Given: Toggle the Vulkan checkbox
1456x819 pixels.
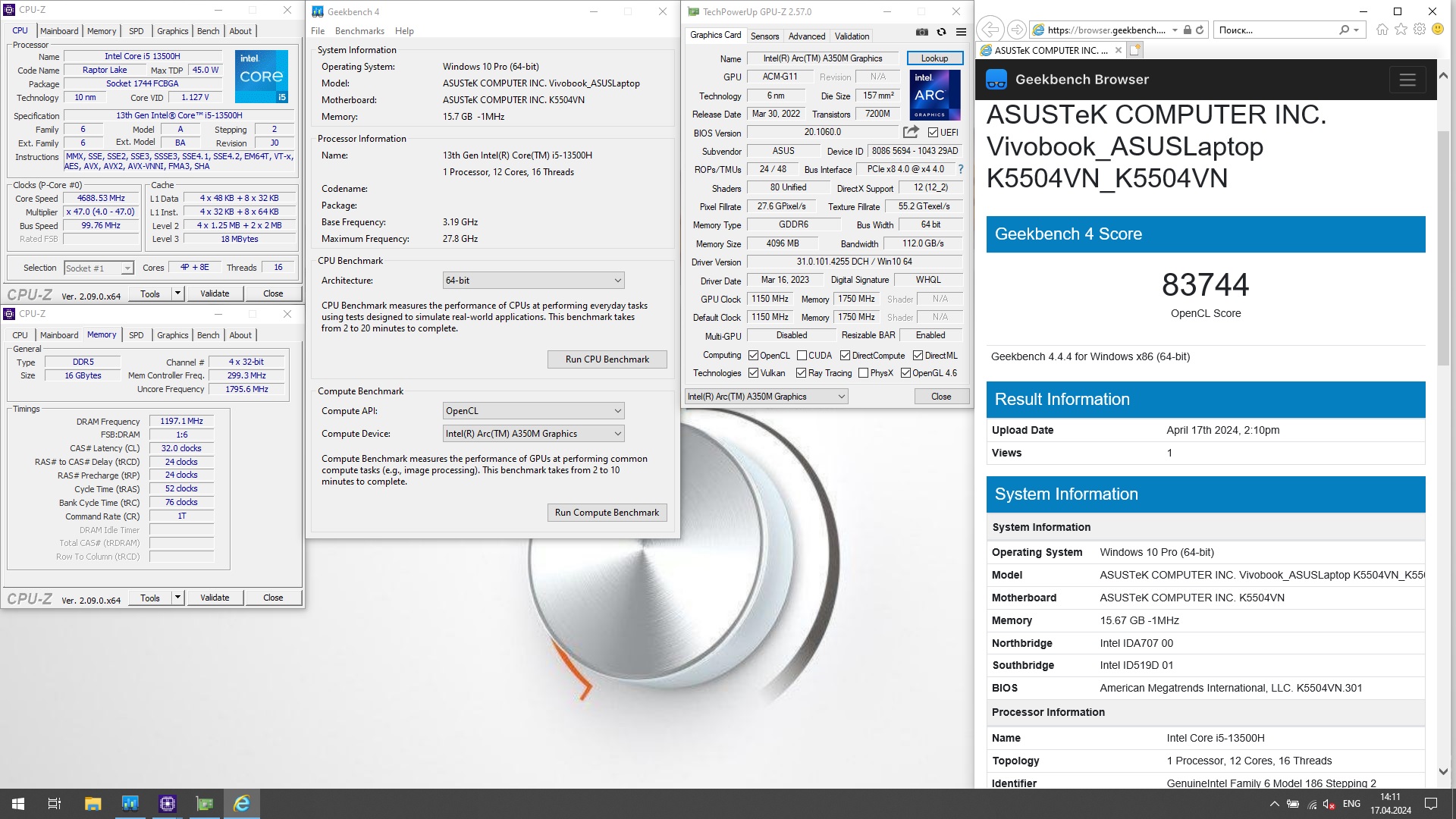Looking at the screenshot, I should [x=753, y=373].
